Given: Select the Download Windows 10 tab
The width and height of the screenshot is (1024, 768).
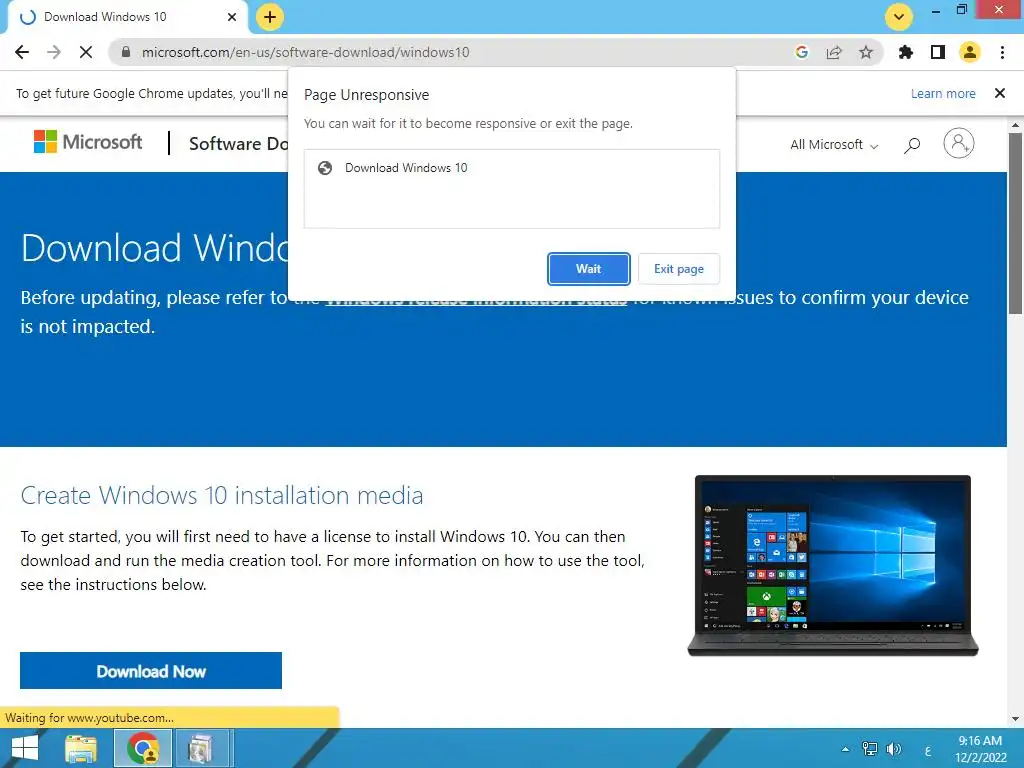Looking at the screenshot, I should point(127,17).
